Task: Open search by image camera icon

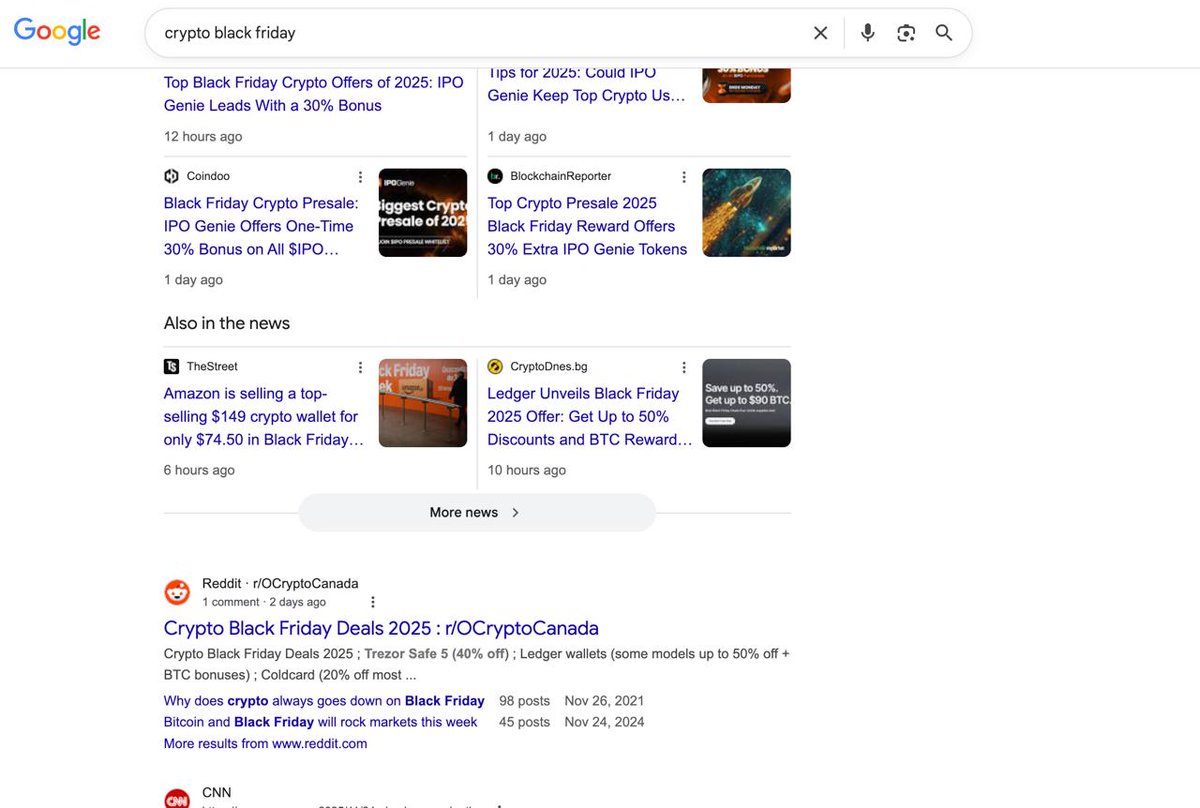Action: [x=906, y=33]
